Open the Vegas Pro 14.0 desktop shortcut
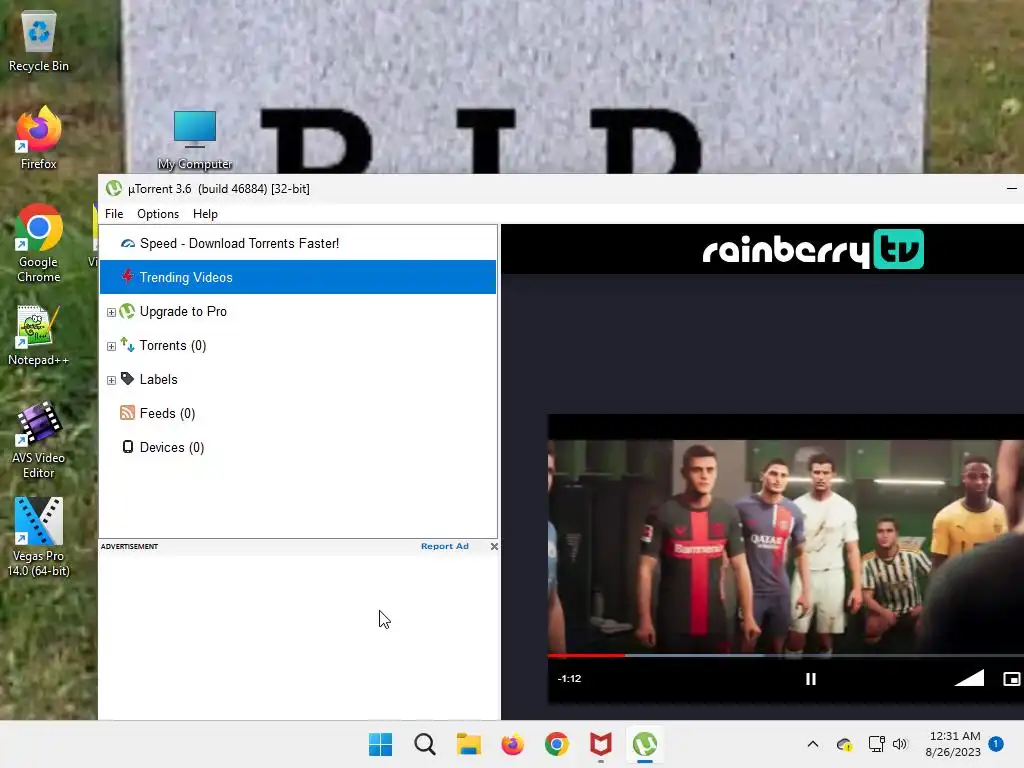The image size is (1024, 768). 39,537
